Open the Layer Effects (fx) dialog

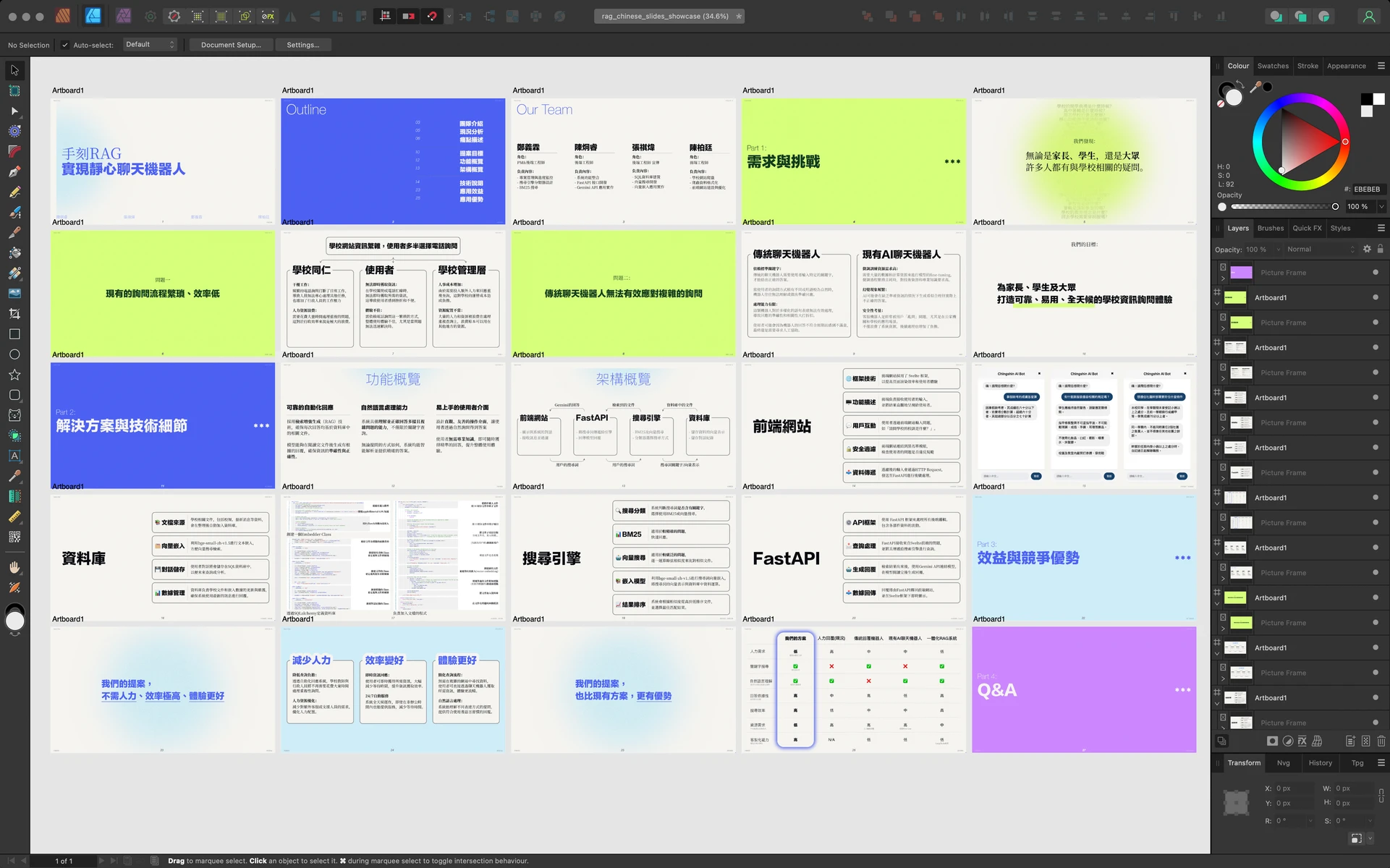point(1302,741)
